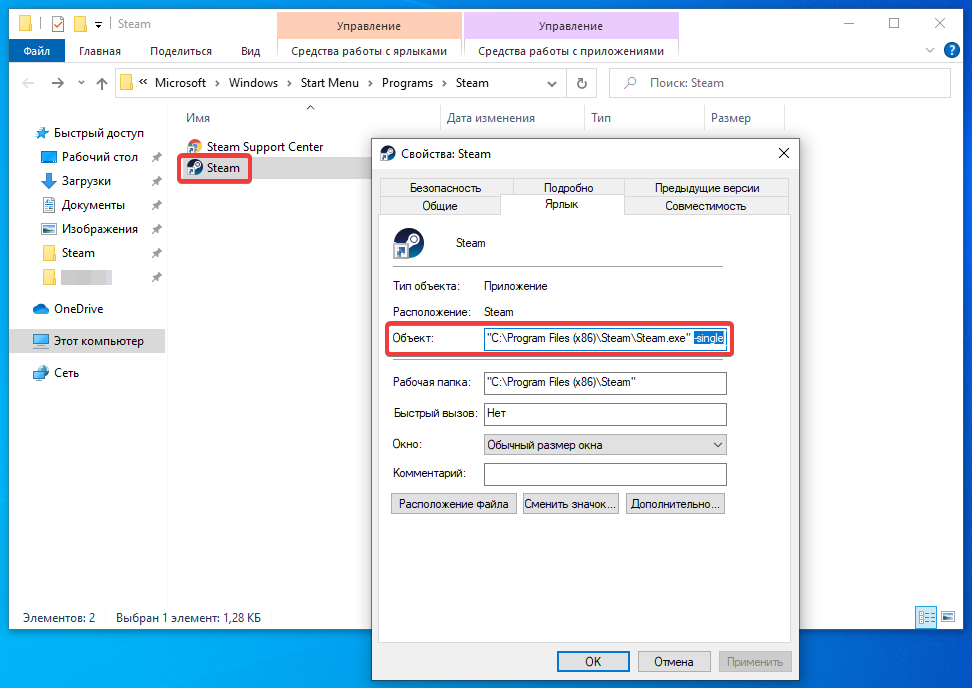Click the This PC monitor icon

coord(41,341)
